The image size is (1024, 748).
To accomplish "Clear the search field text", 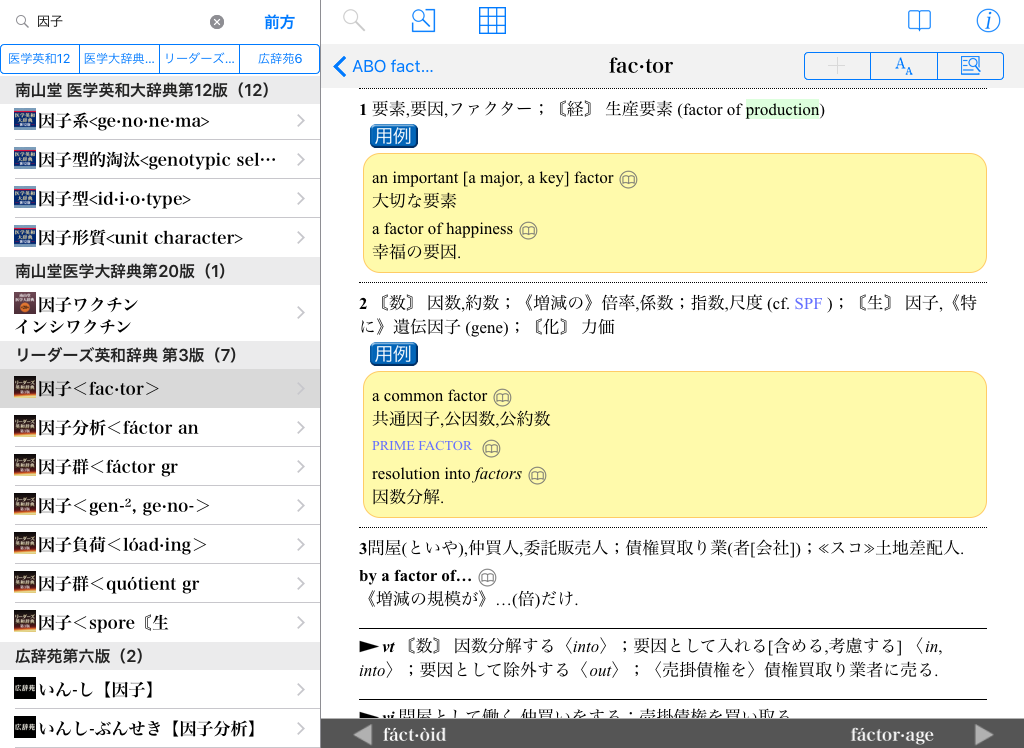I will 217,22.
